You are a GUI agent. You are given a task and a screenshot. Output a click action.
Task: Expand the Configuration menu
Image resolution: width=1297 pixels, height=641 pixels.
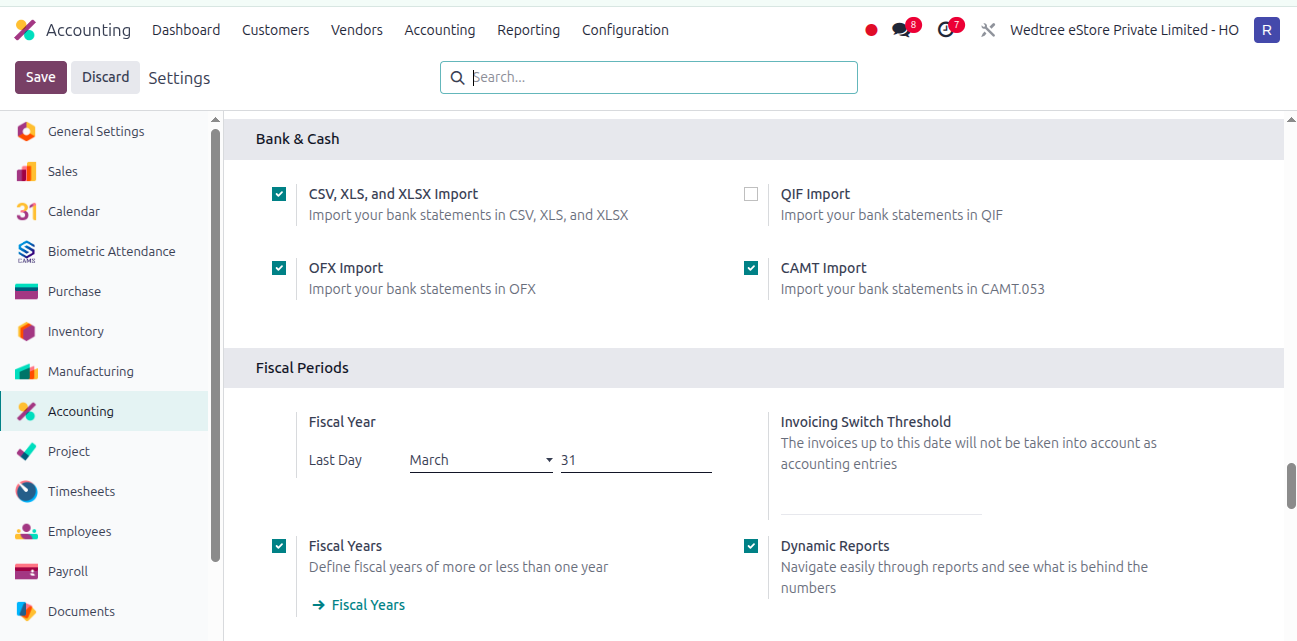click(x=625, y=30)
